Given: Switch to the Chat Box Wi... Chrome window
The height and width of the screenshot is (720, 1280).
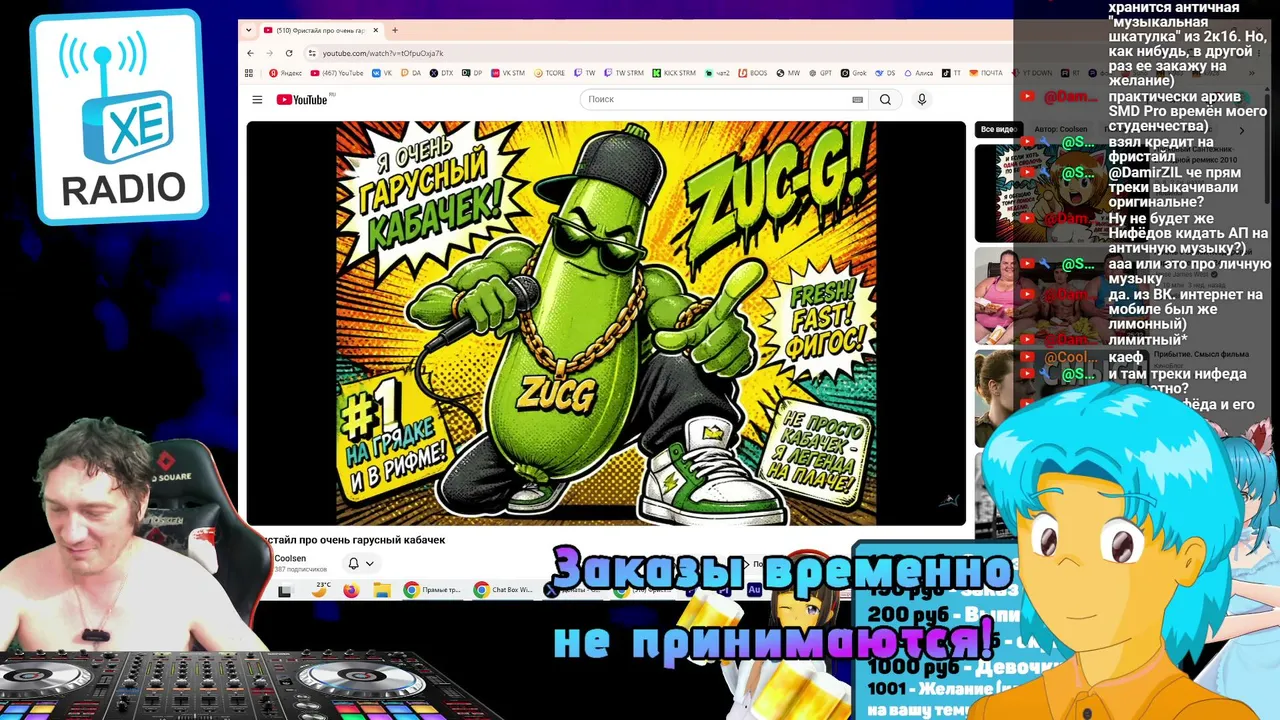Looking at the screenshot, I should pos(503,590).
